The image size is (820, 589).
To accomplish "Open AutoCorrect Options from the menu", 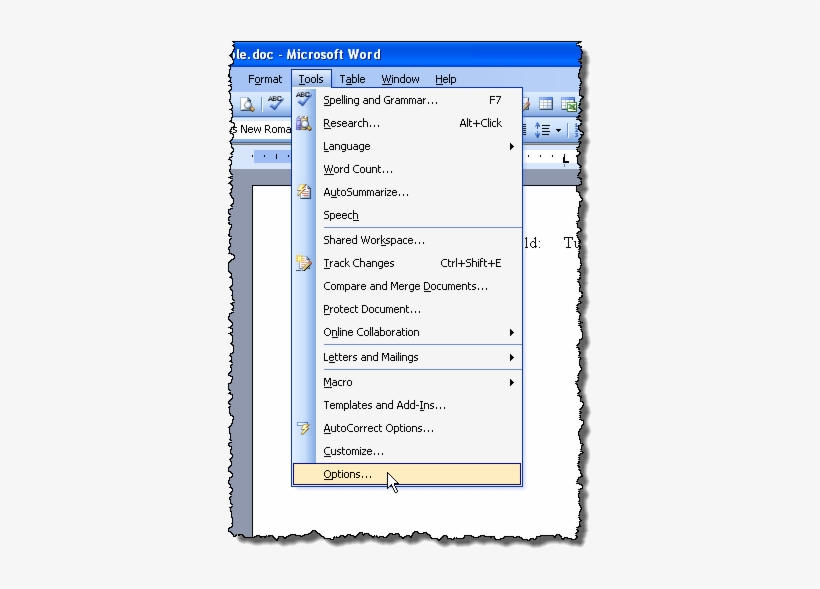I will pos(378,428).
